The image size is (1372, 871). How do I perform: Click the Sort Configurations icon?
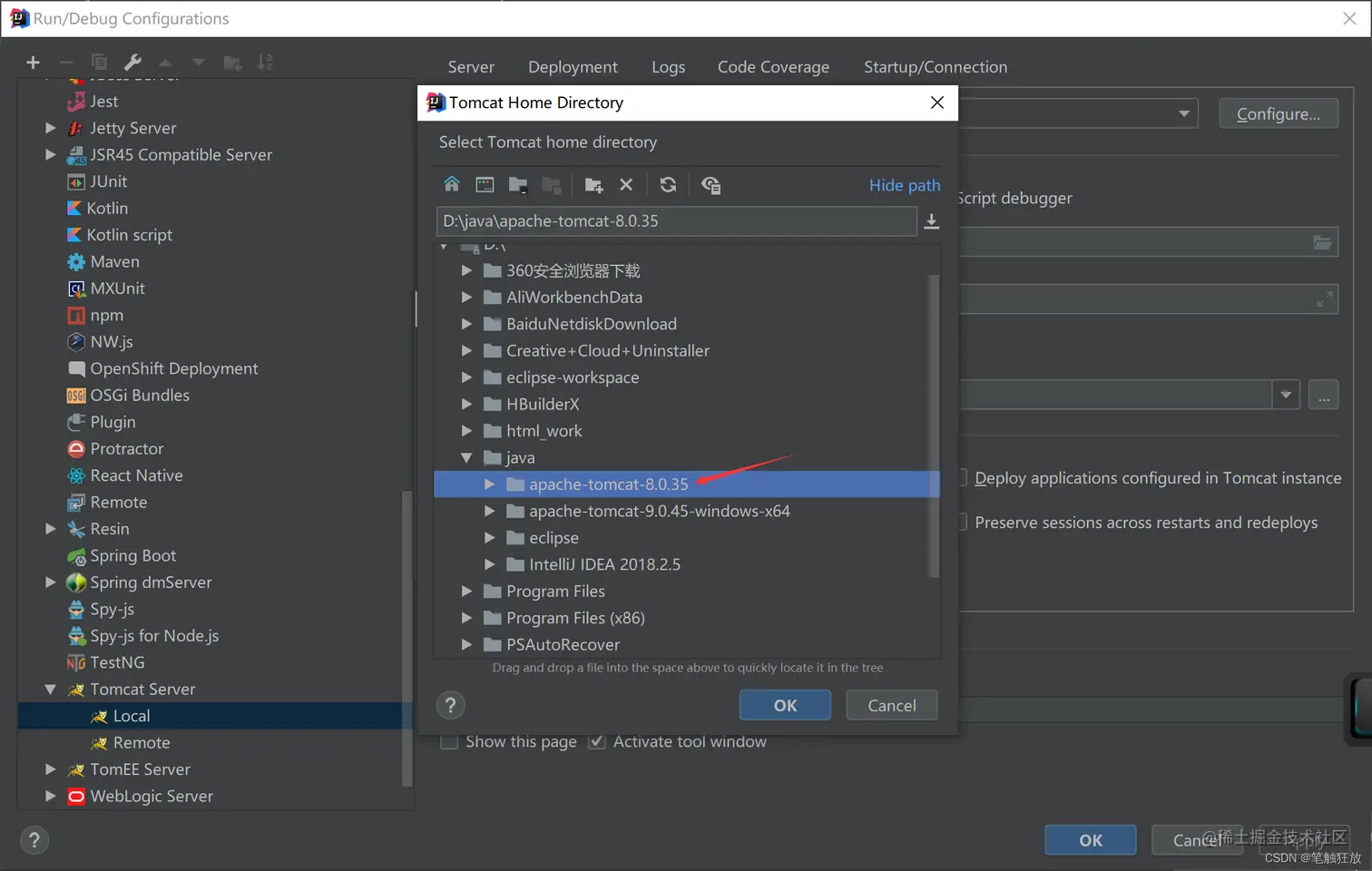[x=265, y=63]
